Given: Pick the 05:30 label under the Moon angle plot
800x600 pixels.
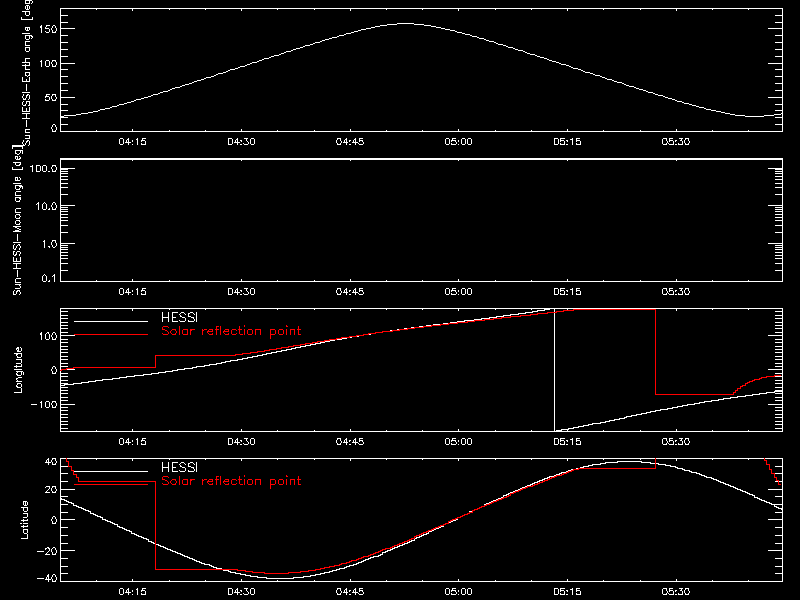Looking at the screenshot, I should [676, 291].
